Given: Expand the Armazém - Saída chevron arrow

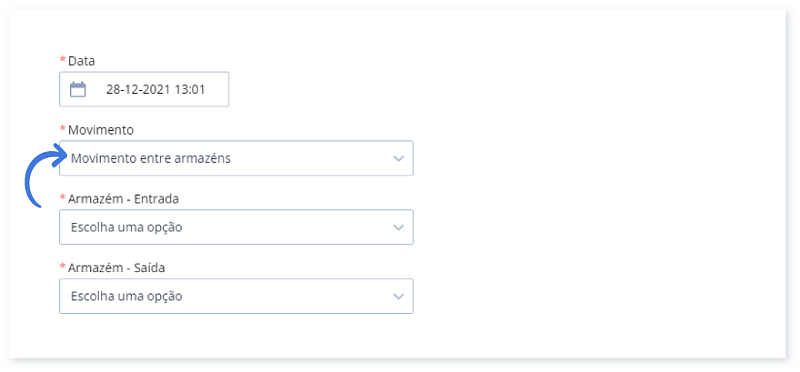Looking at the screenshot, I should click(398, 296).
